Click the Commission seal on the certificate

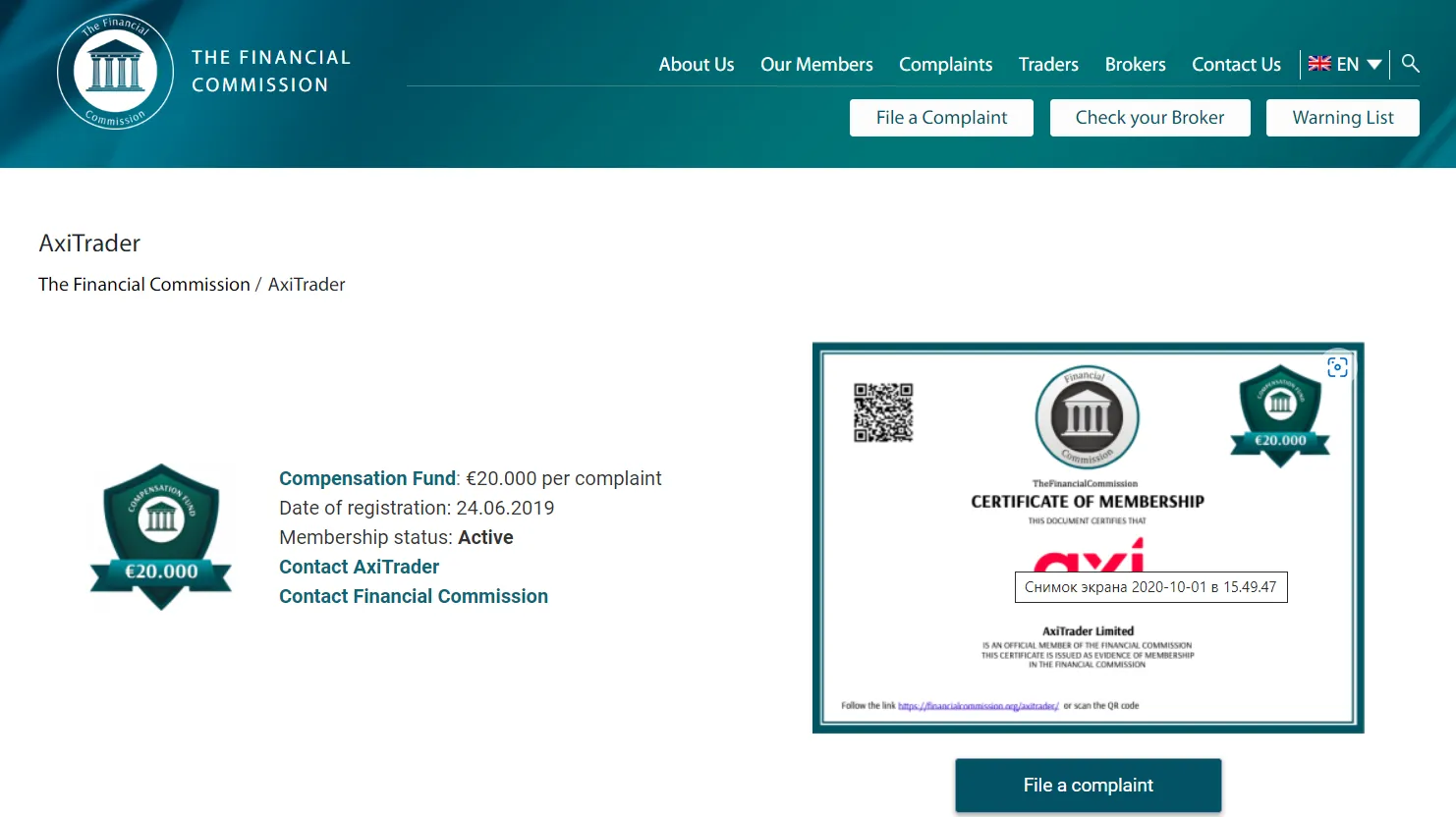(1087, 417)
